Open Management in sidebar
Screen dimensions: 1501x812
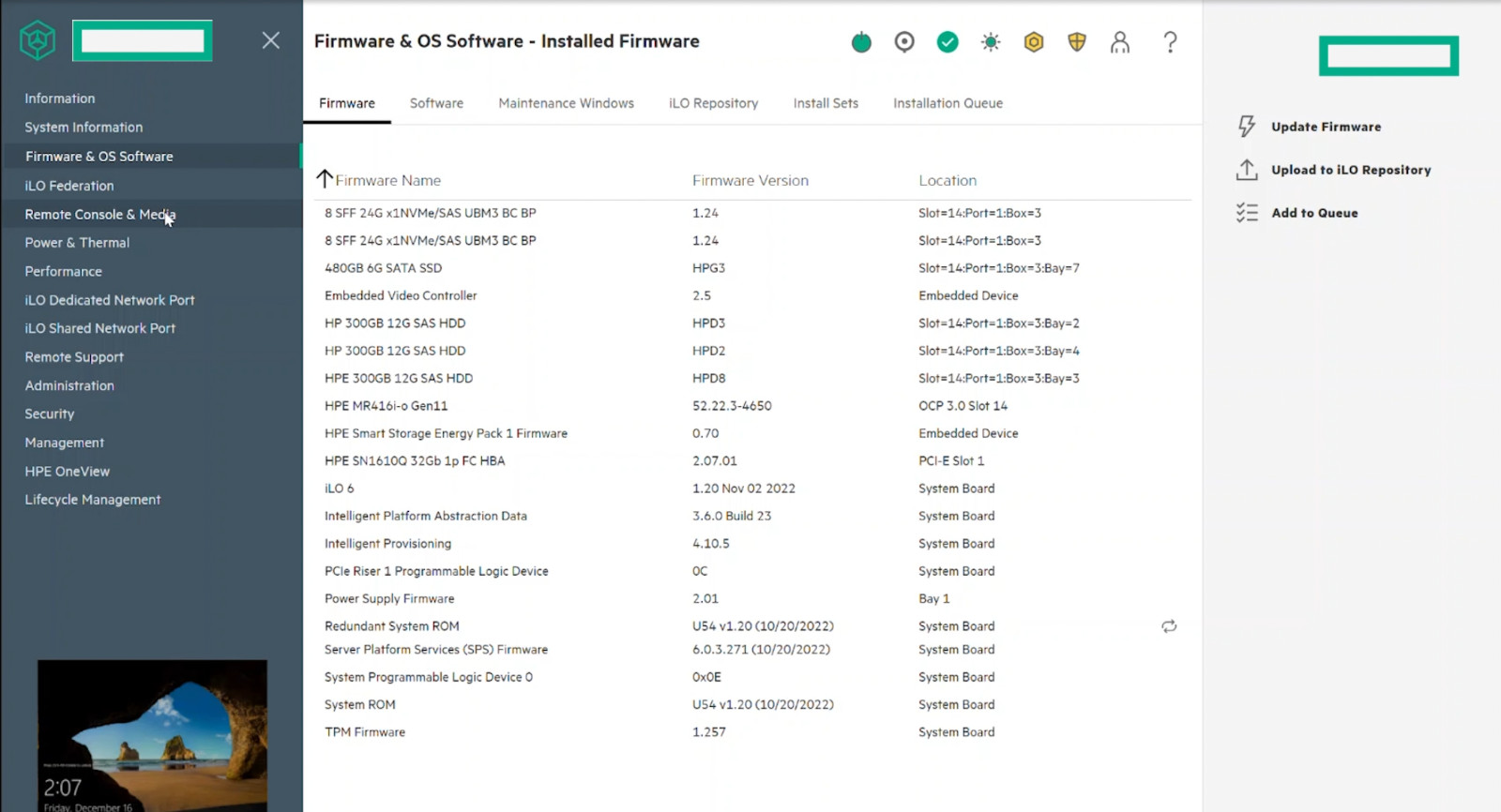pyautogui.click(x=65, y=443)
